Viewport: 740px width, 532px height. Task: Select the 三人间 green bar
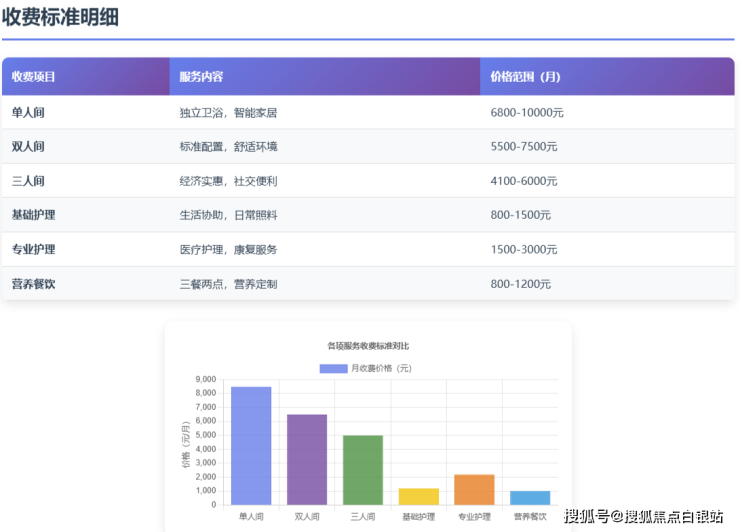pyautogui.click(x=363, y=470)
